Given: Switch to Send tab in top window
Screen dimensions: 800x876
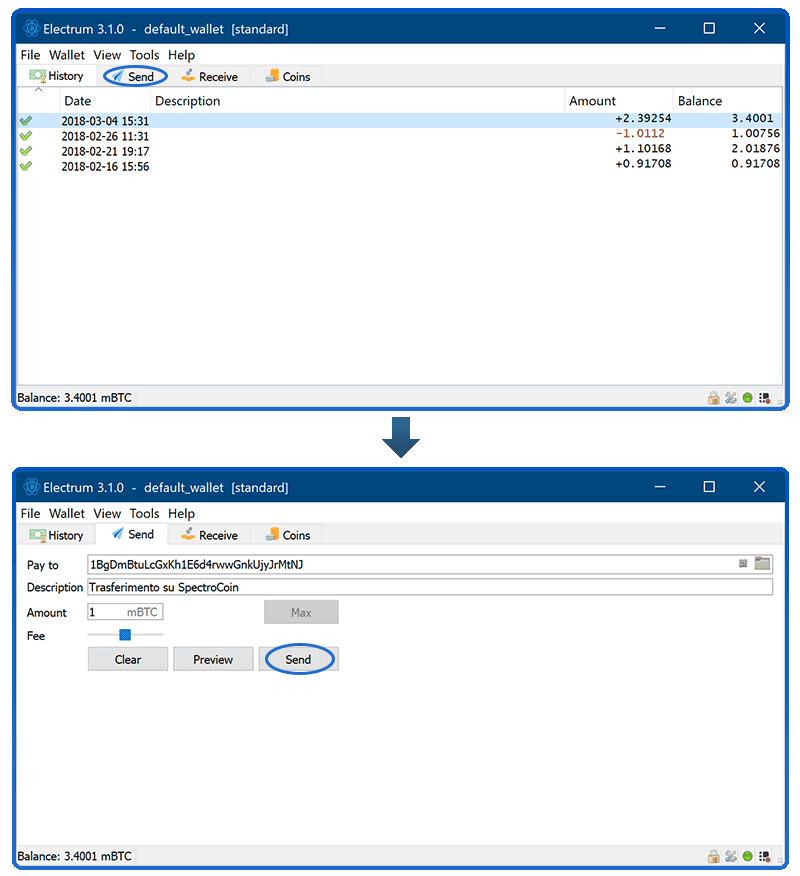Looking at the screenshot, I should point(135,77).
